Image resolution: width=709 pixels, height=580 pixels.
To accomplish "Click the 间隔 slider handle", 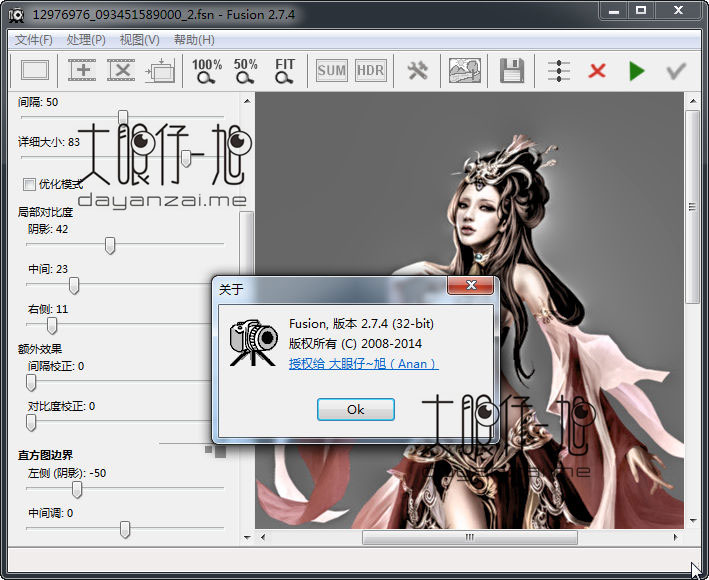I will click(123, 117).
